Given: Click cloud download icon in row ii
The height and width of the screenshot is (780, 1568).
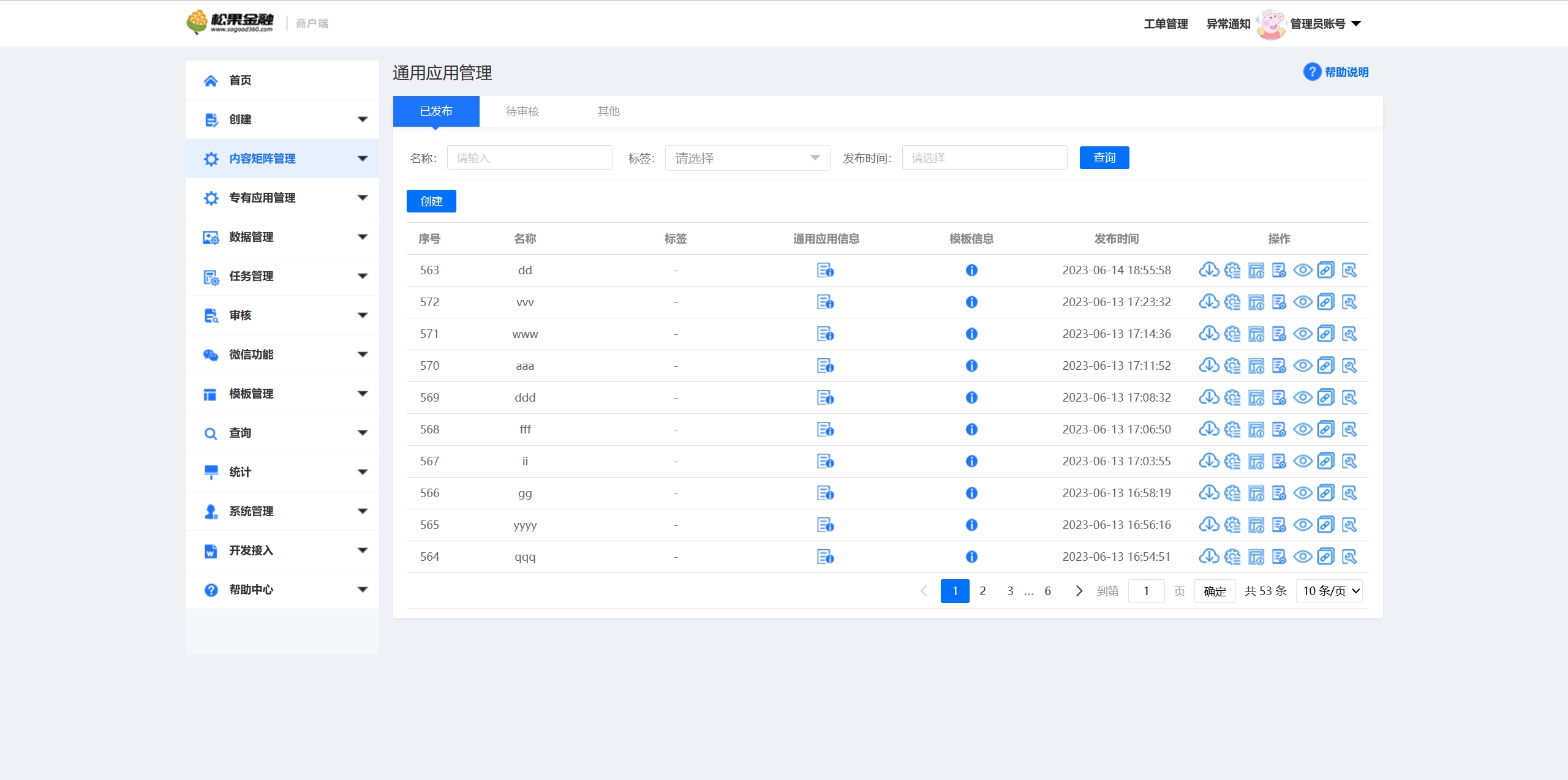Looking at the screenshot, I should click(1208, 461).
